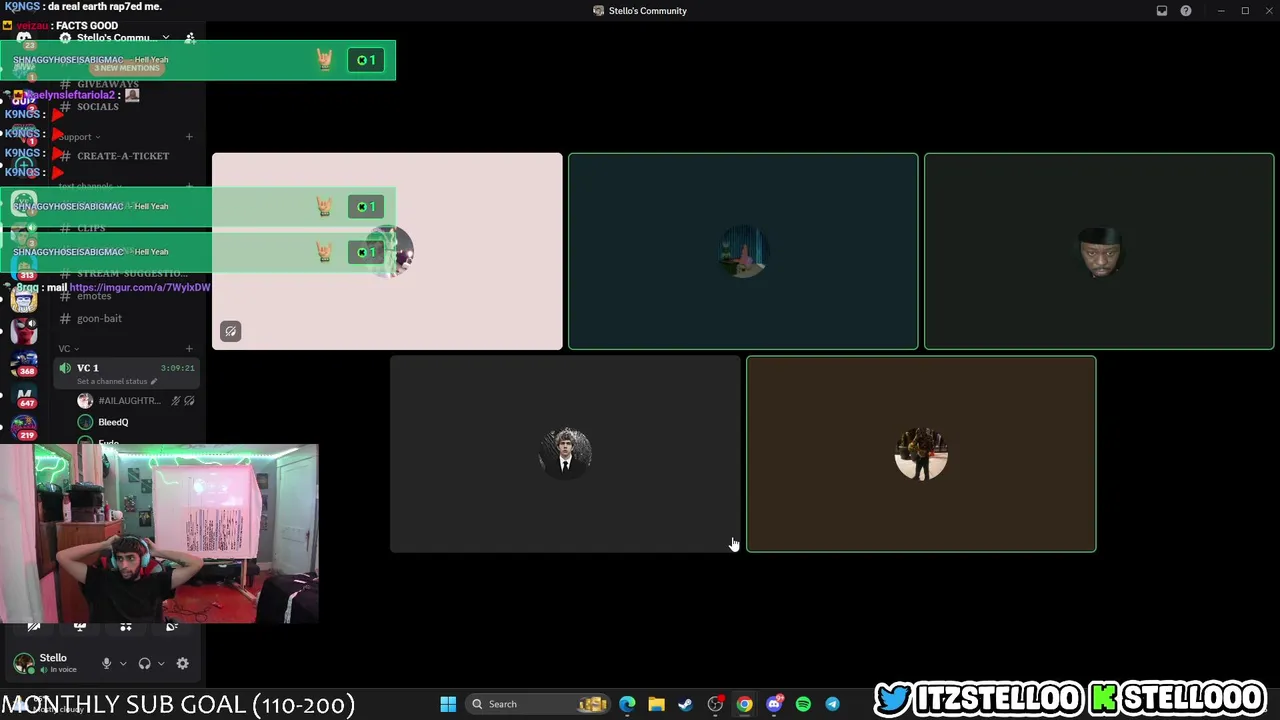Image resolution: width=1280 pixels, height=720 pixels.
Task: Collapse the Support category
Action: [80, 137]
